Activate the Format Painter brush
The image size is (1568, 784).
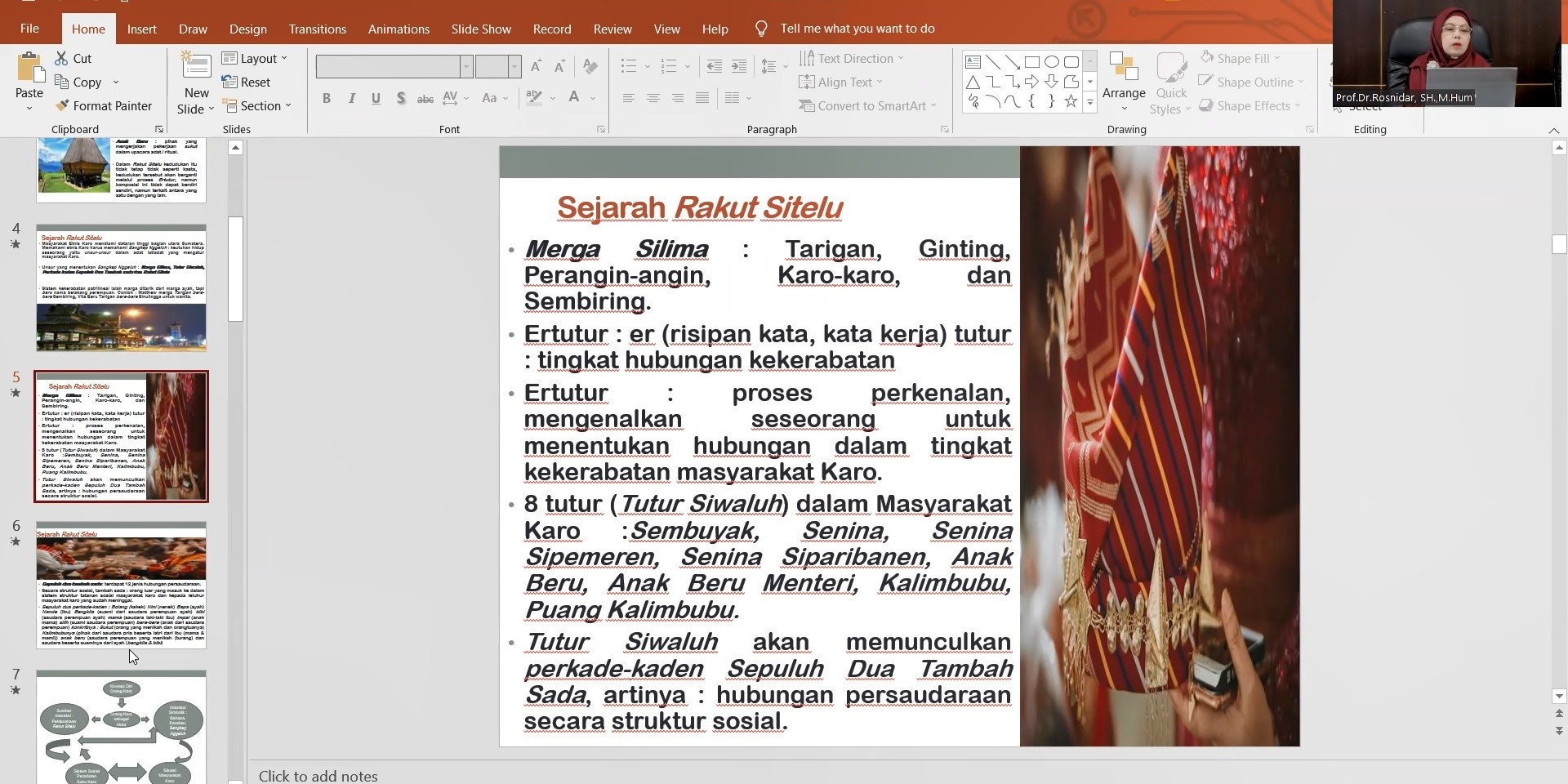(62, 105)
